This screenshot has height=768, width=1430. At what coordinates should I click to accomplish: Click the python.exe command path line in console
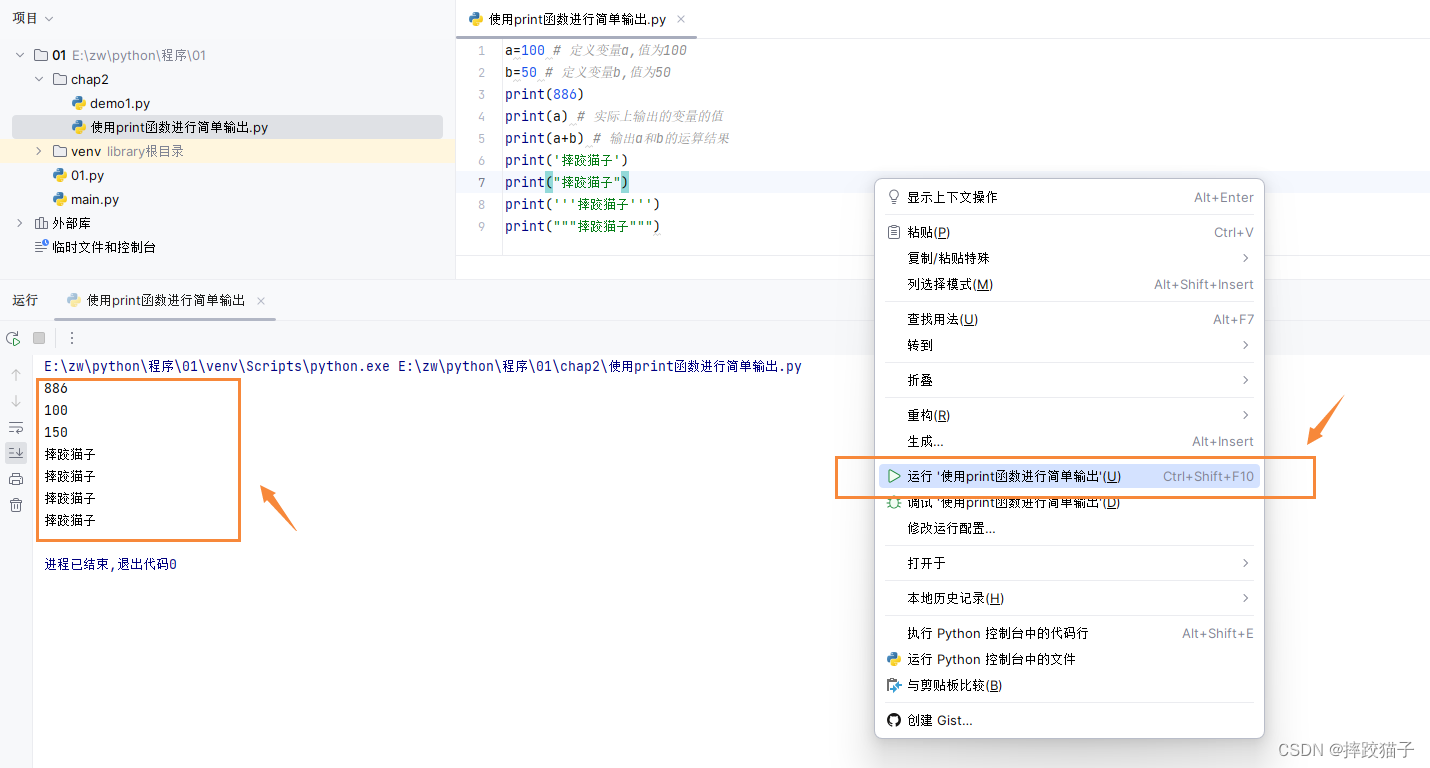pos(423,366)
